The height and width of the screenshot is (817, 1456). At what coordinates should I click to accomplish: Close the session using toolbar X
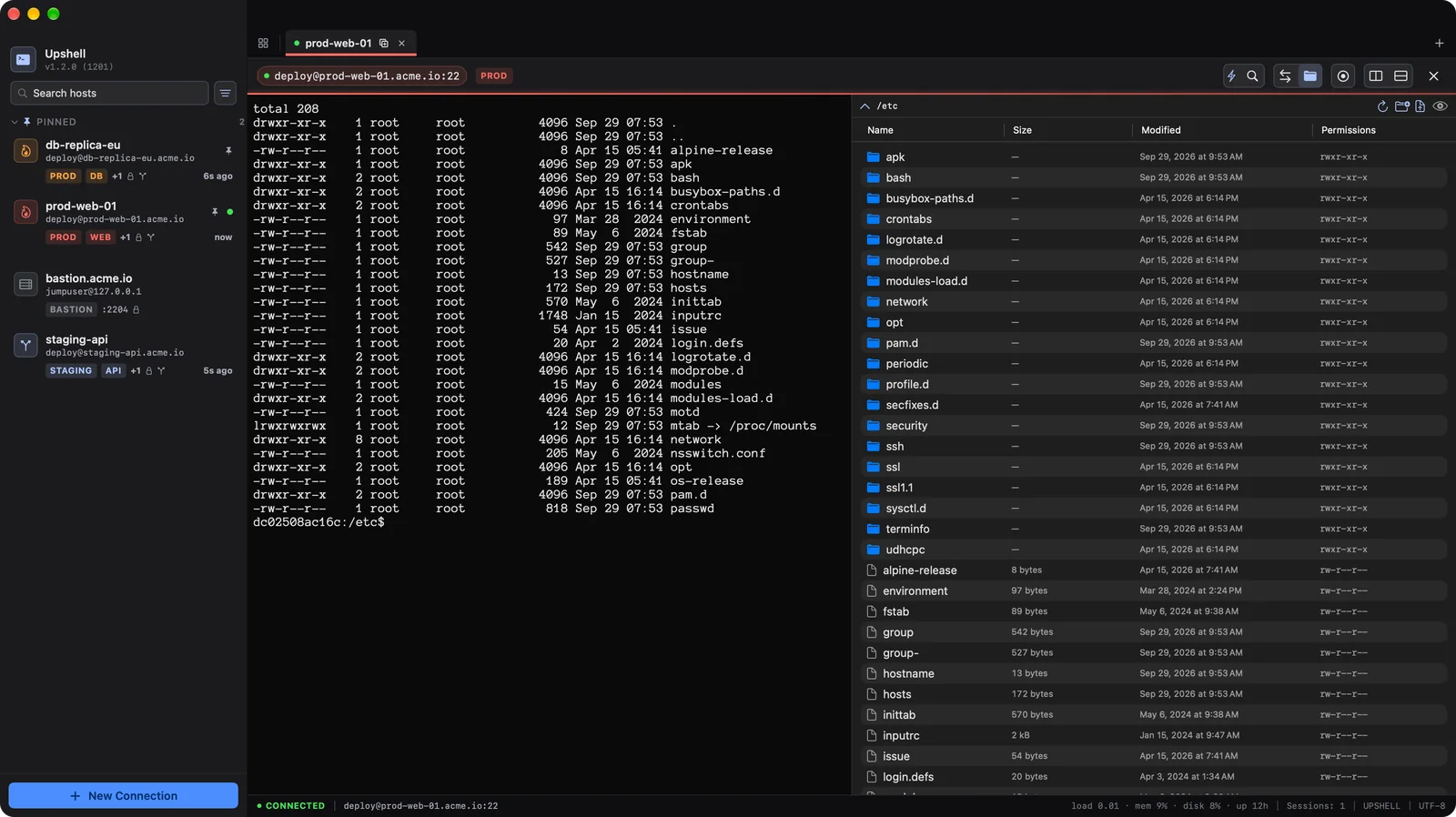[1433, 76]
